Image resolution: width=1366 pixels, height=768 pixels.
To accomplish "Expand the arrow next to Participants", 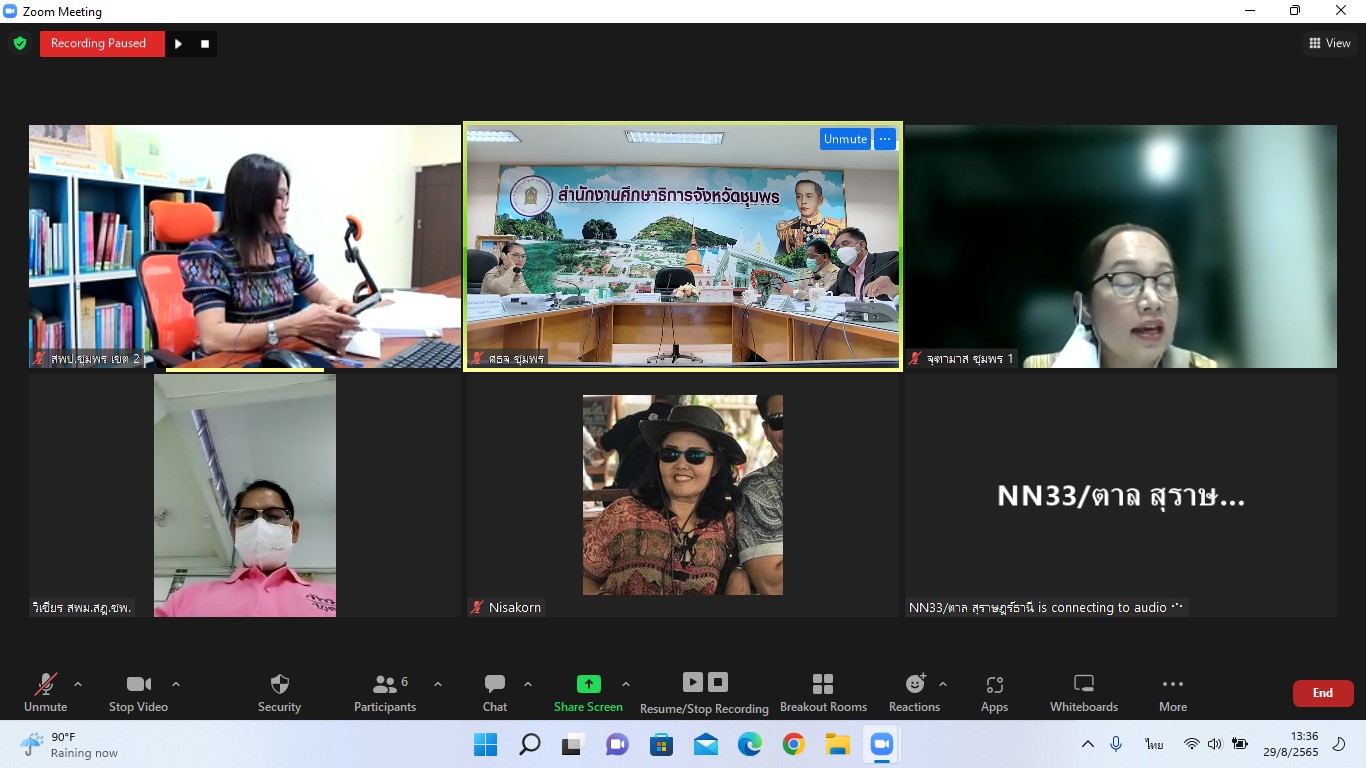I will click(x=438, y=685).
